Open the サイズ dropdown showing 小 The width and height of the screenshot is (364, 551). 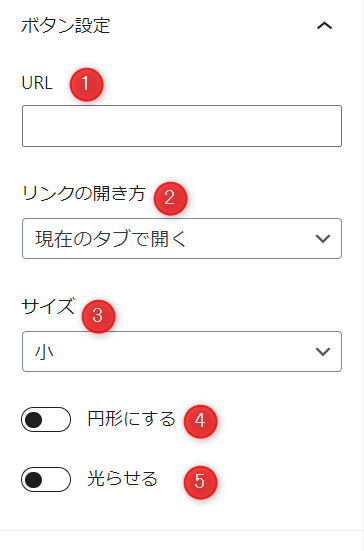pyautogui.click(x=182, y=351)
